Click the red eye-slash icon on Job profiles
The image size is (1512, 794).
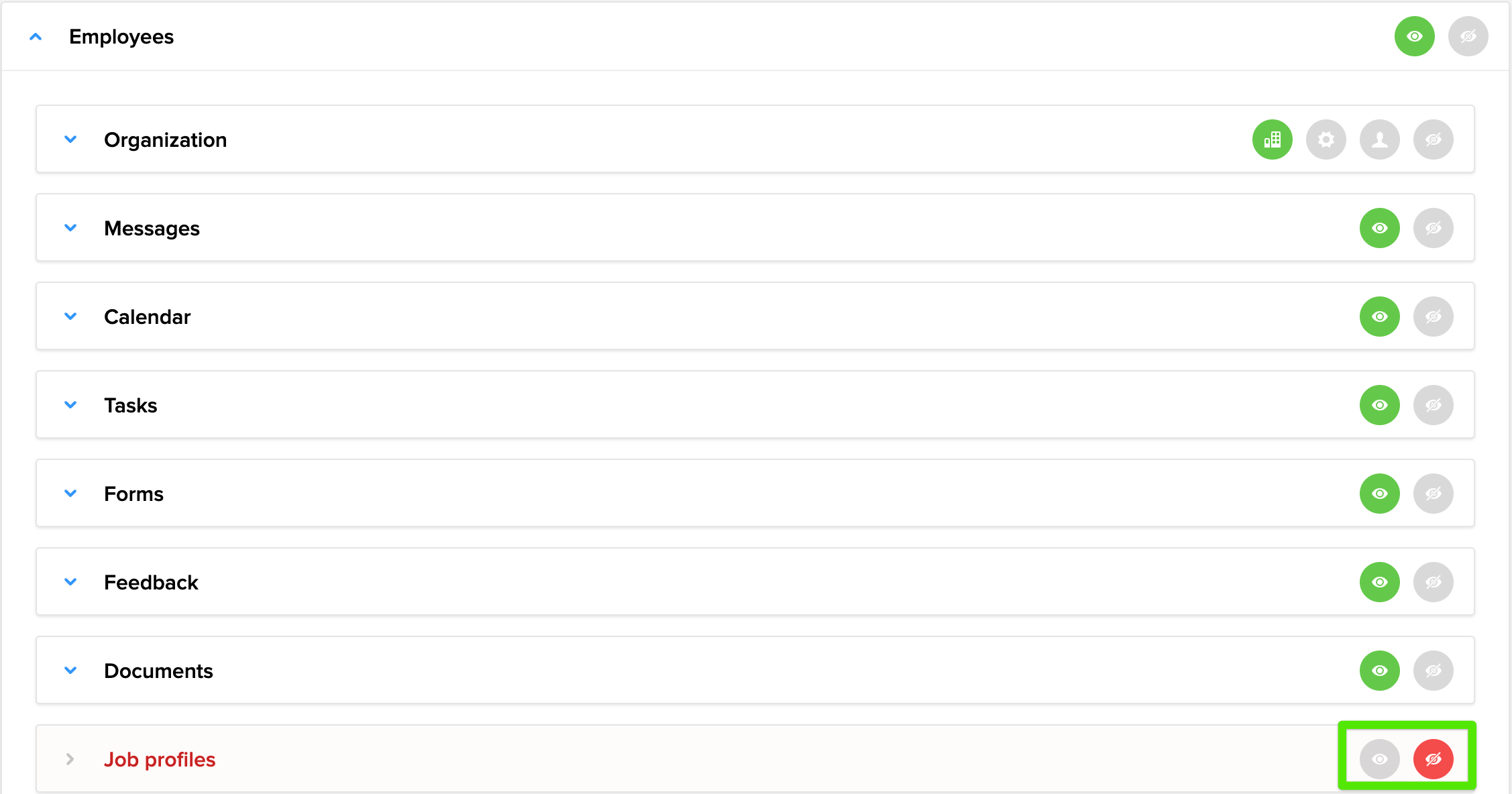click(1434, 759)
